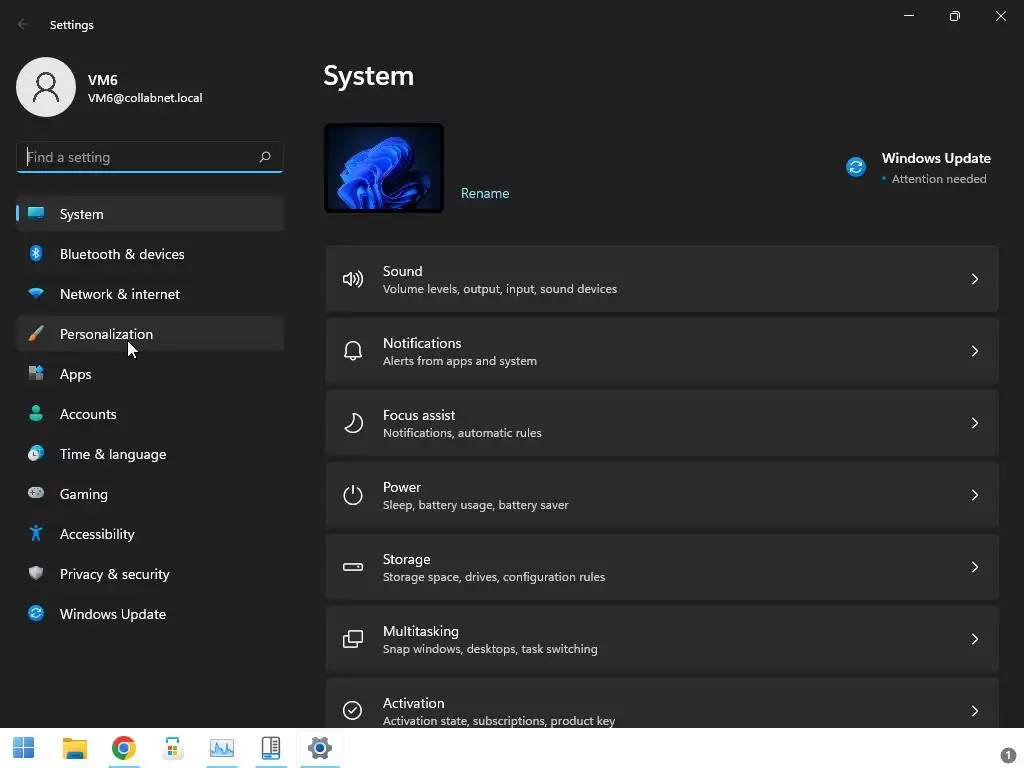This screenshot has width=1024, height=768.
Task: Go to Gaming settings
Action: (150, 494)
